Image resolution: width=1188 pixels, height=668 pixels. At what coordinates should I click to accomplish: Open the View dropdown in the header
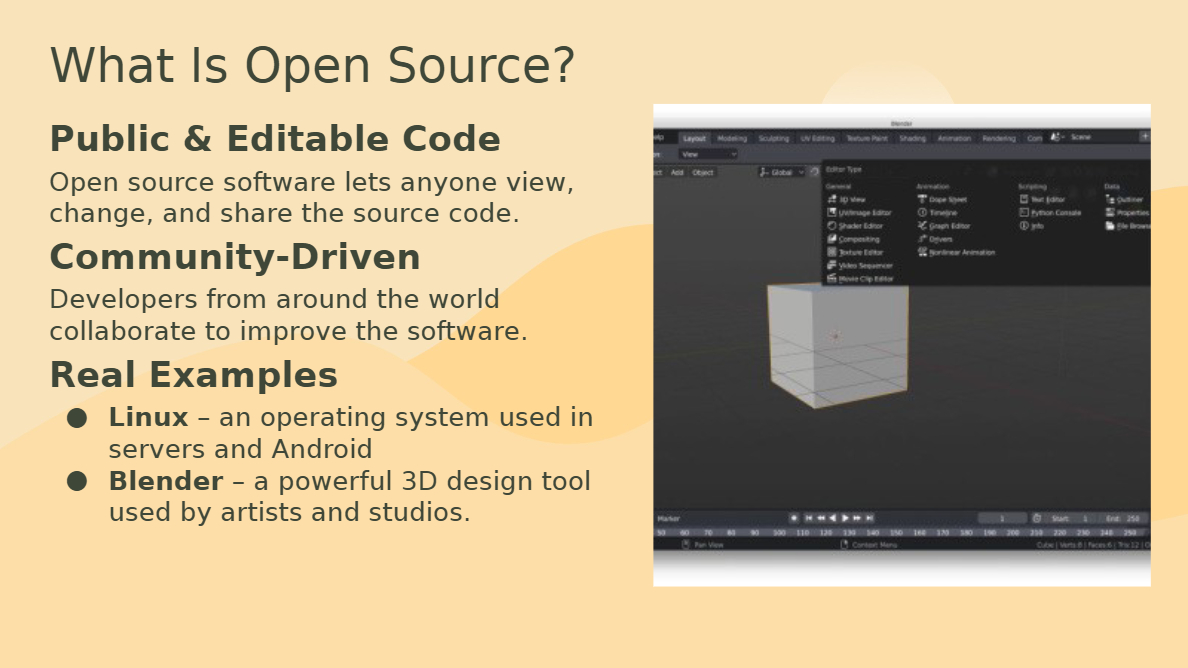pyautogui.click(x=707, y=154)
